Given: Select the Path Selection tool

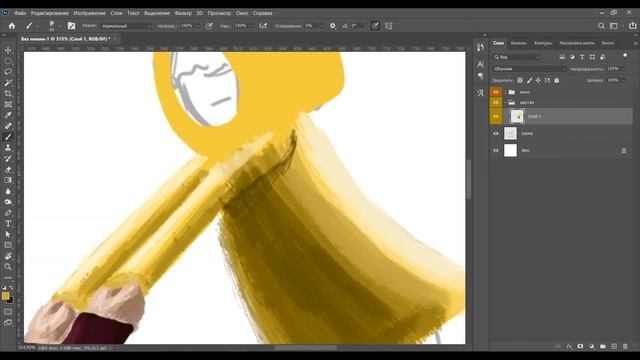Looking at the screenshot, I should click(8, 234).
